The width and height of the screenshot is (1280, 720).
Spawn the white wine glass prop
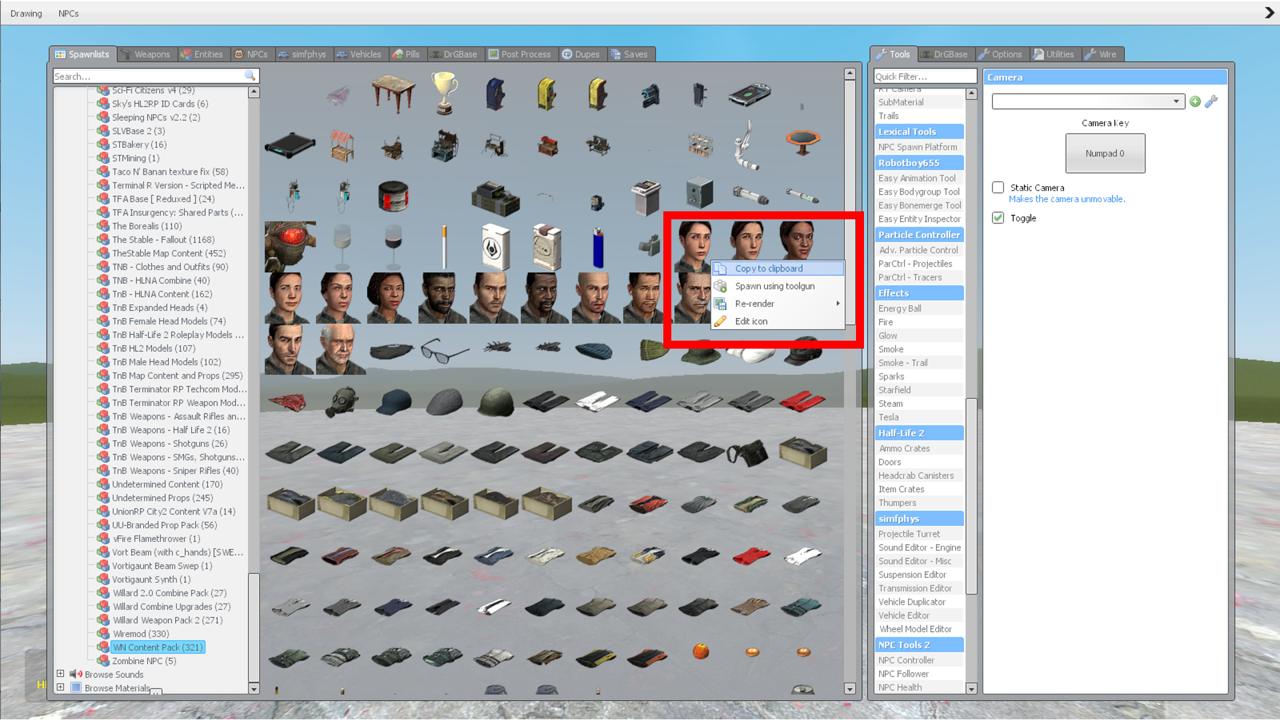tap(342, 248)
